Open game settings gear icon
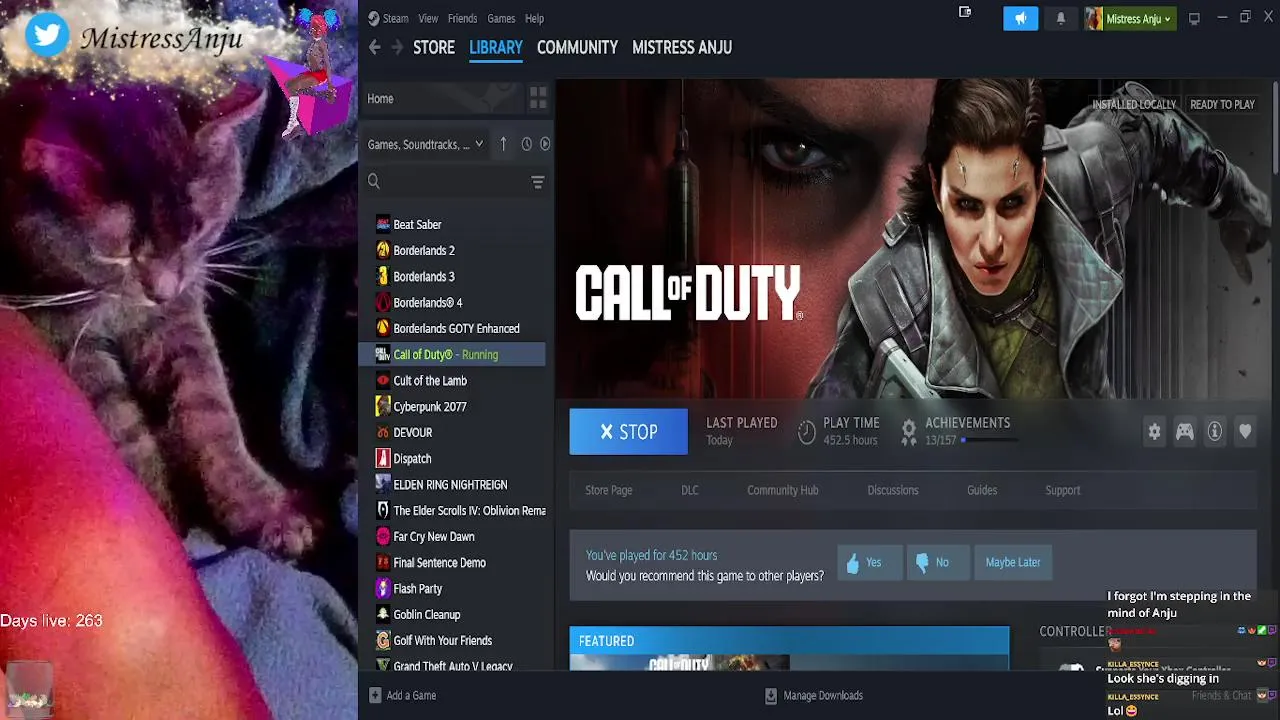This screenshot has width=1280, height=720. (x=1154, y=431)
